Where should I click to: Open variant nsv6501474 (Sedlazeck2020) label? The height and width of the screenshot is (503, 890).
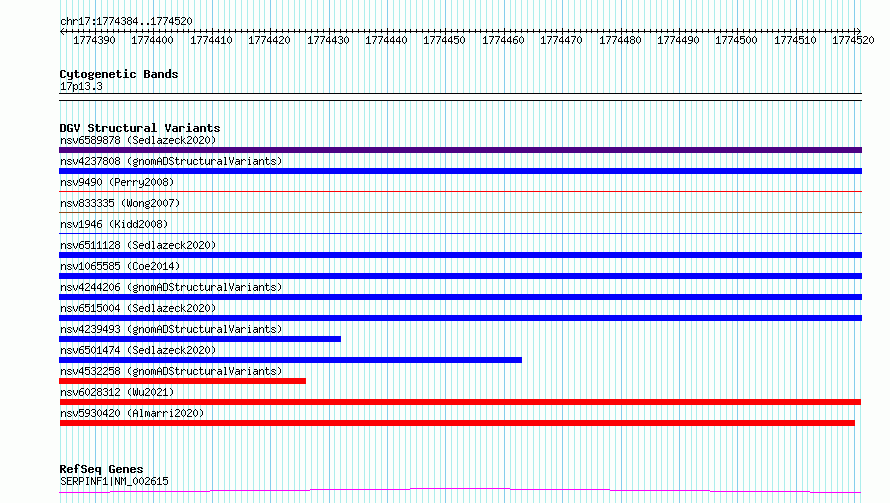pos(138,350)
